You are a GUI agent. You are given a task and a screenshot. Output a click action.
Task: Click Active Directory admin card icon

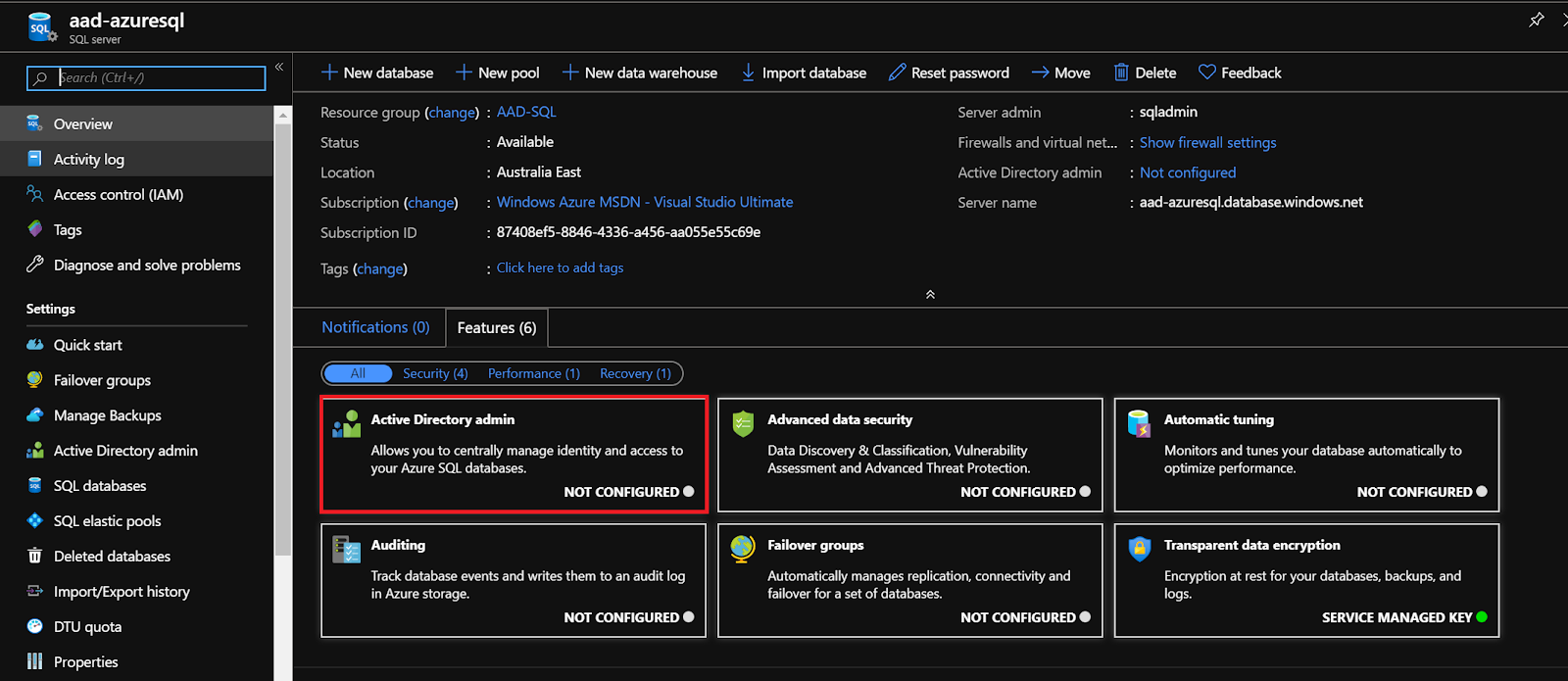click(x=346, y=424)
